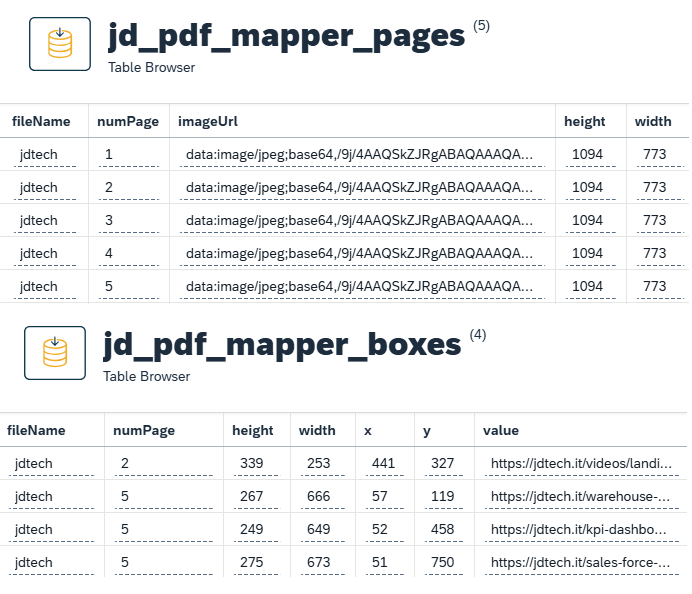Open the https://jdtech.it/warehouse-... value cell
Viewport: 692px width, 594px height.
click(x=582, y=497)
